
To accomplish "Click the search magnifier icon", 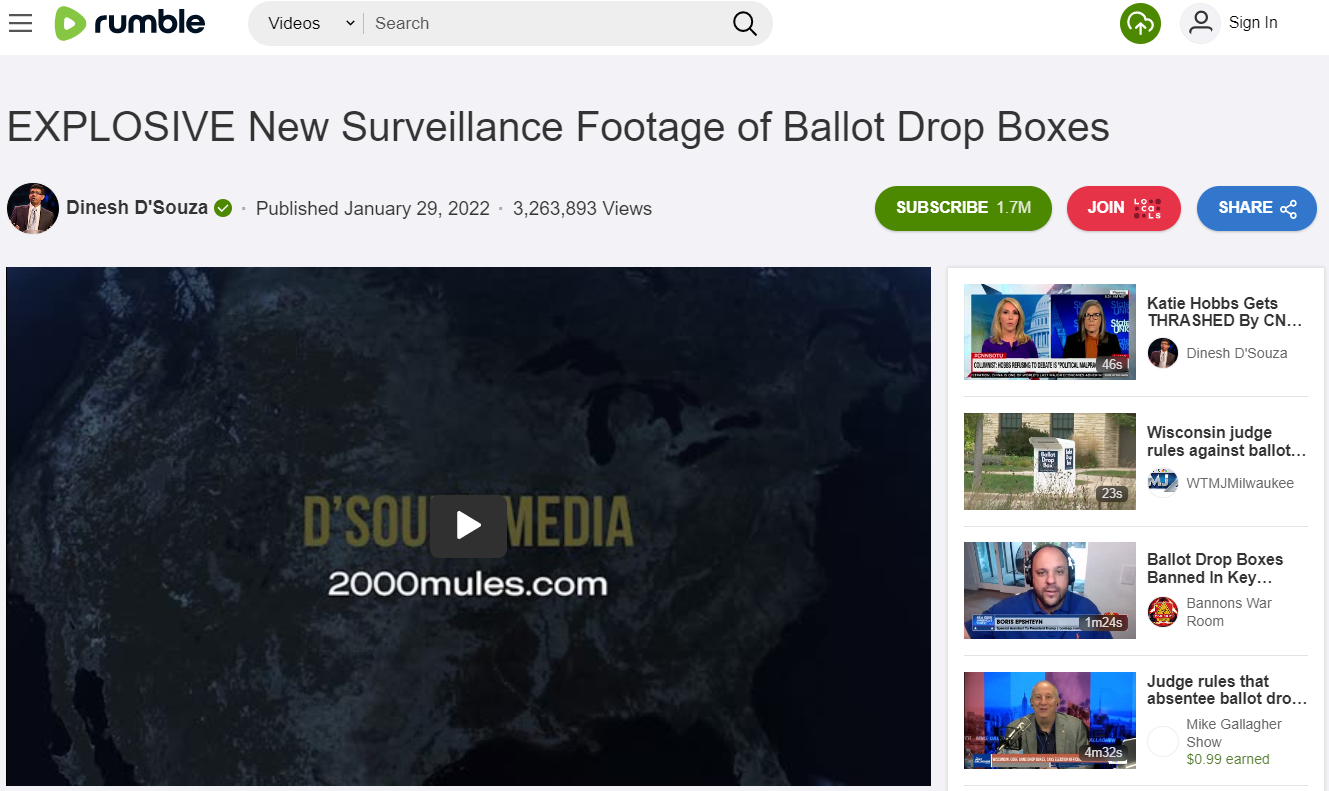I will (744, 23).
